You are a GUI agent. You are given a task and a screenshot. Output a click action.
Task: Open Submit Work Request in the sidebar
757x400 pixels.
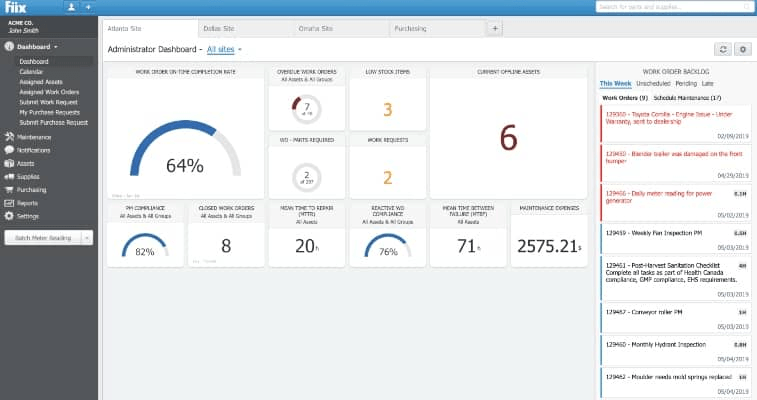pos(48,102)
